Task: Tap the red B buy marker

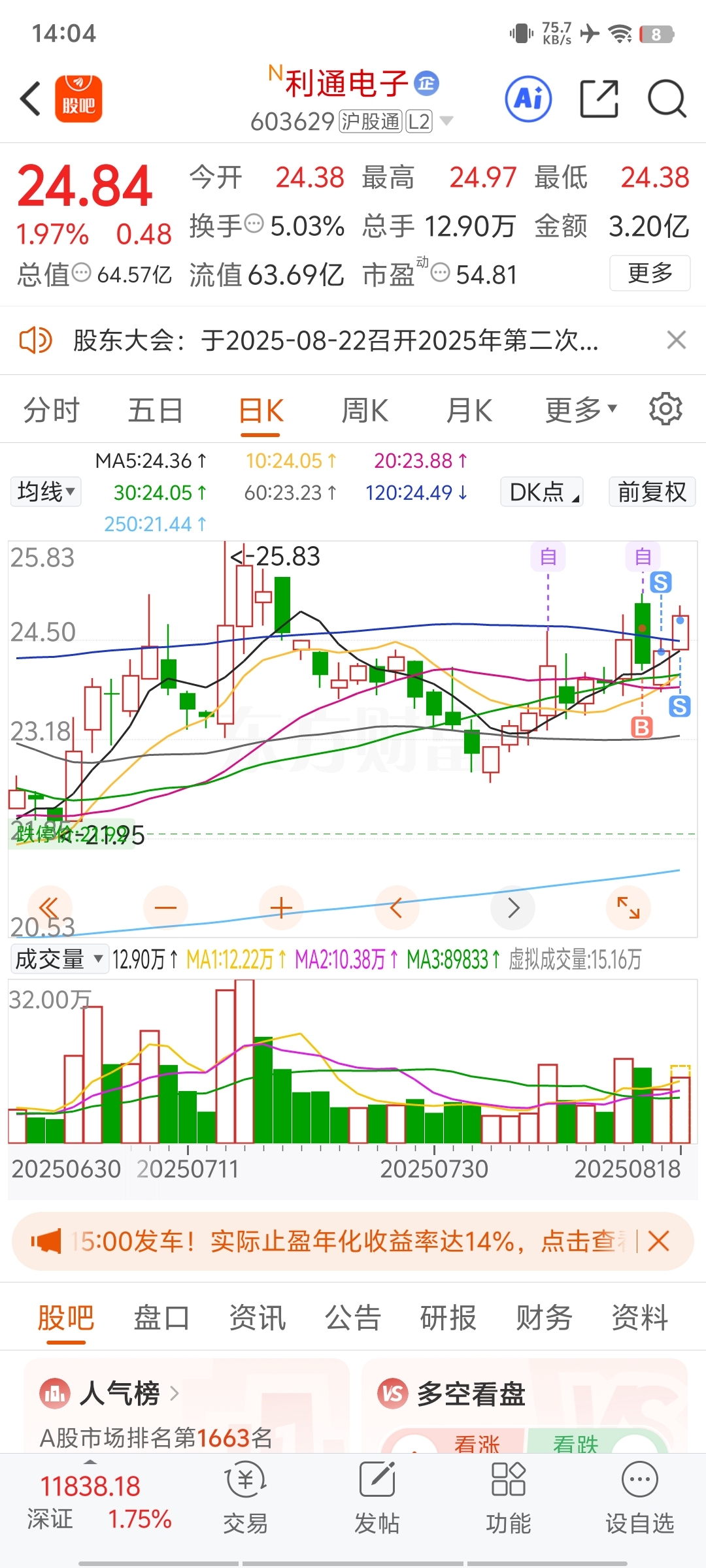Action: click(642, 727)
